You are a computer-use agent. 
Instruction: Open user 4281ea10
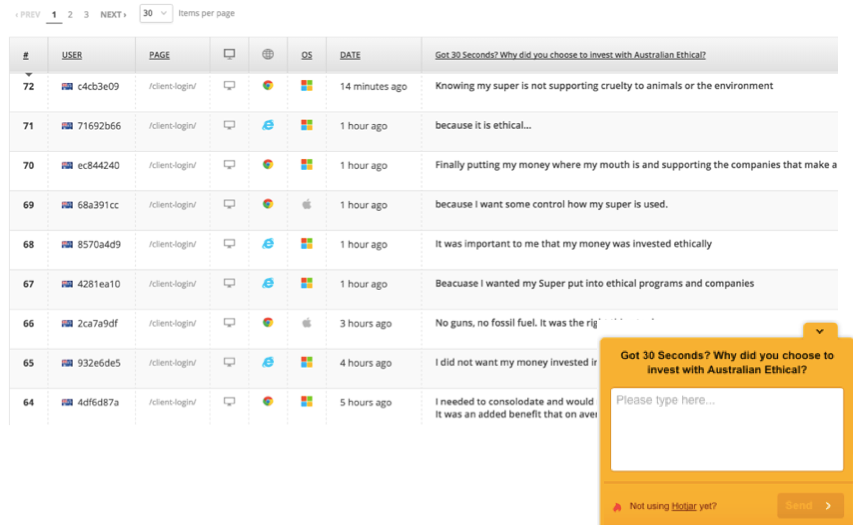pos(99,284)
